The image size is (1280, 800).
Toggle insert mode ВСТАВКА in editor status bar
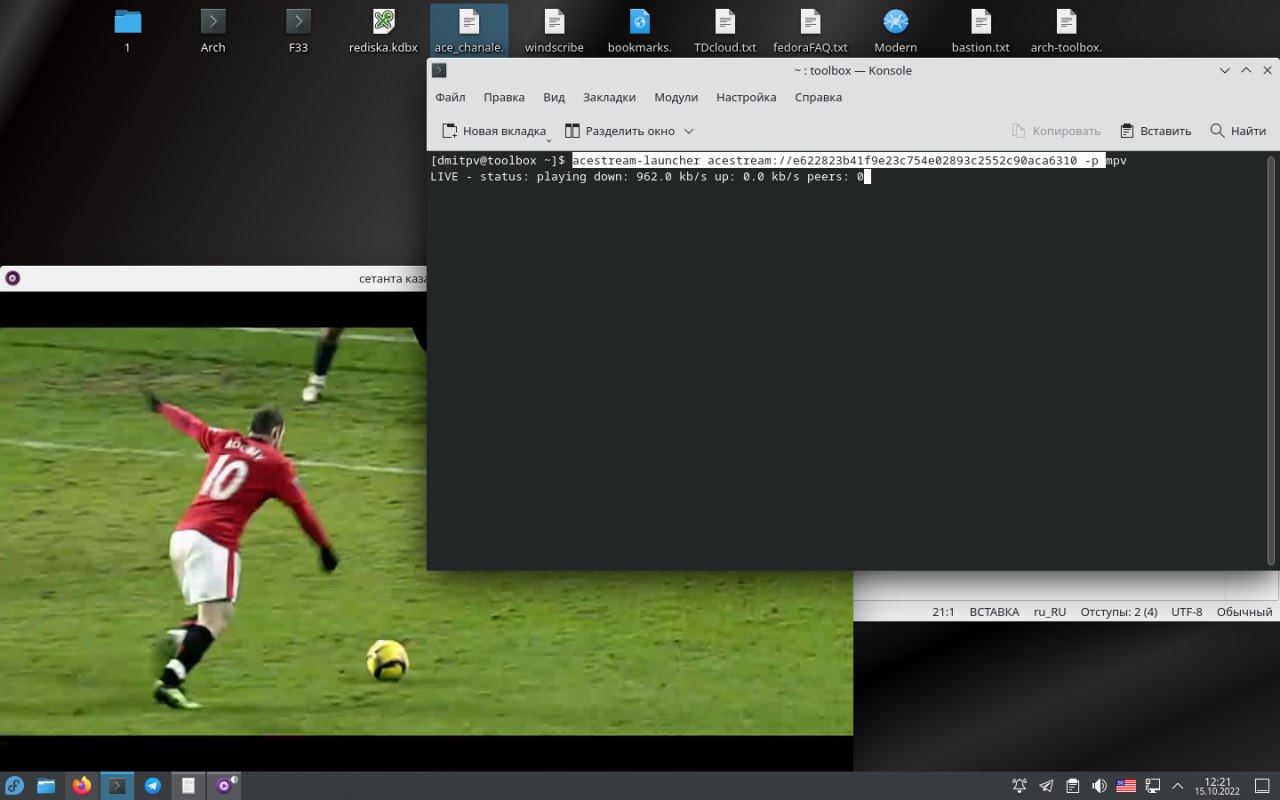pos(994,612)
